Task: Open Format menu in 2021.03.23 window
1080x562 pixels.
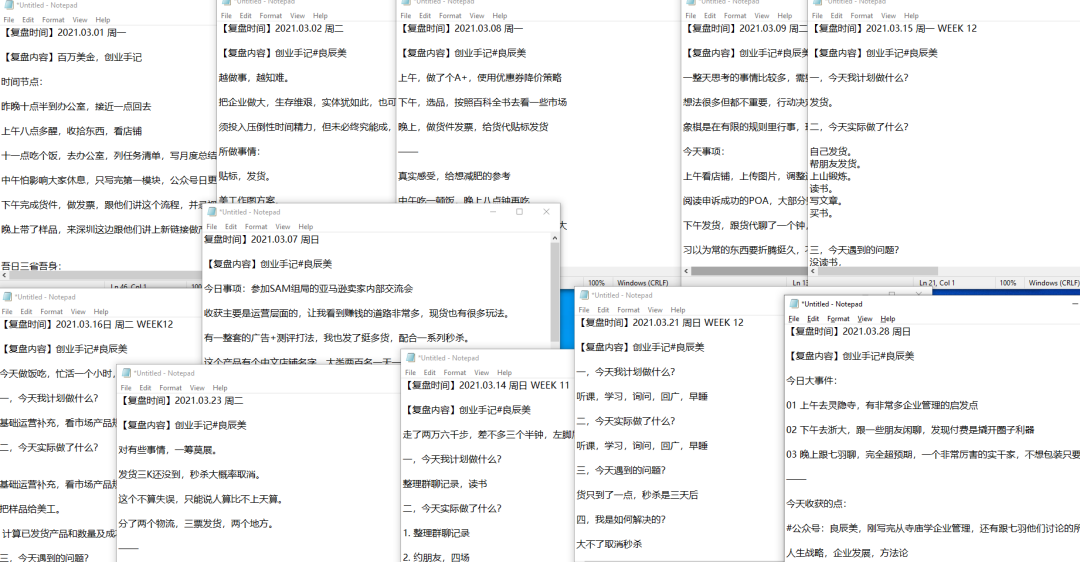Action: pyautogui.click(x=170, y=388)
